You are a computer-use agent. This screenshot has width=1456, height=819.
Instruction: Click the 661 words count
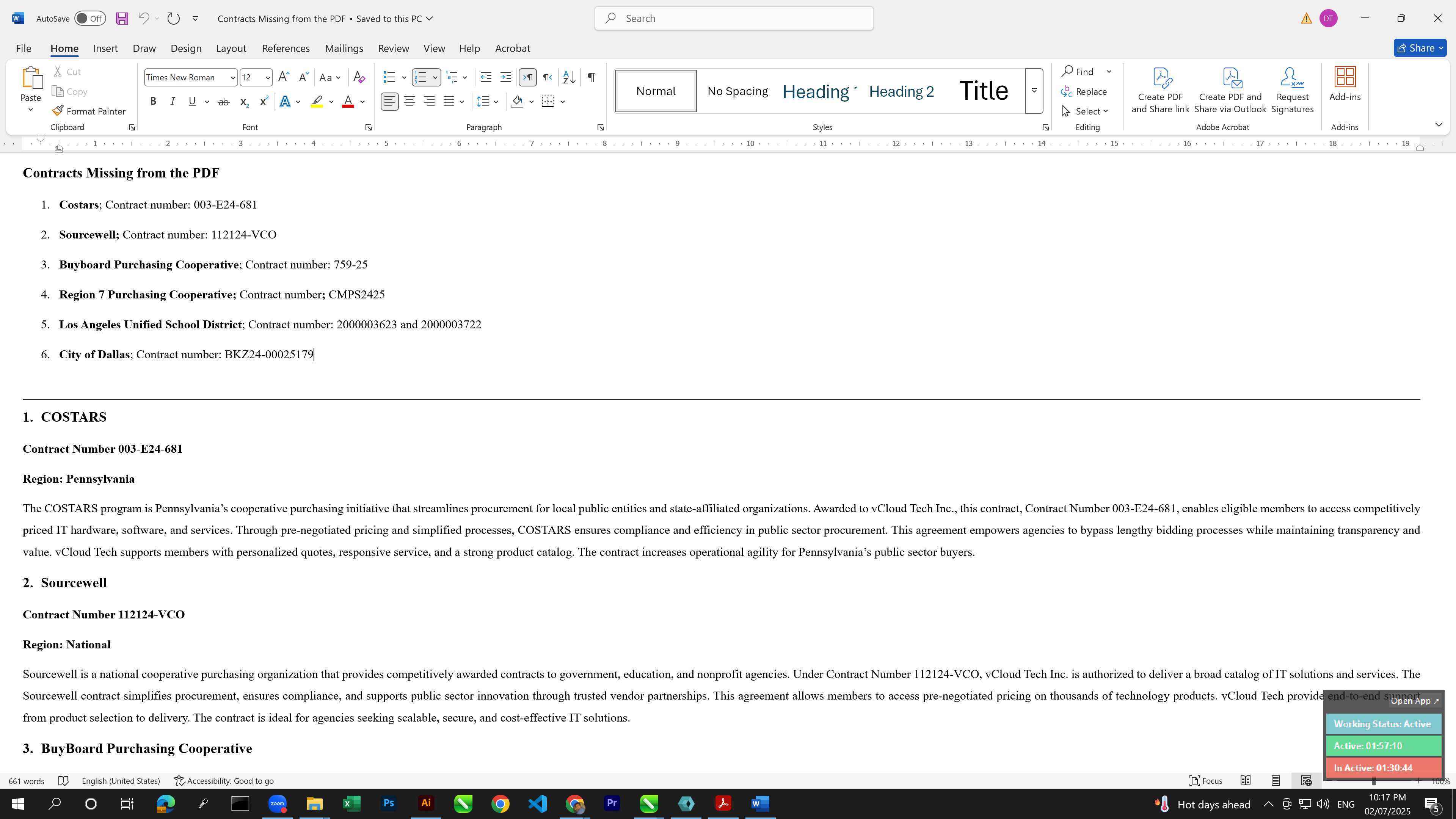(x=27, y=781)
